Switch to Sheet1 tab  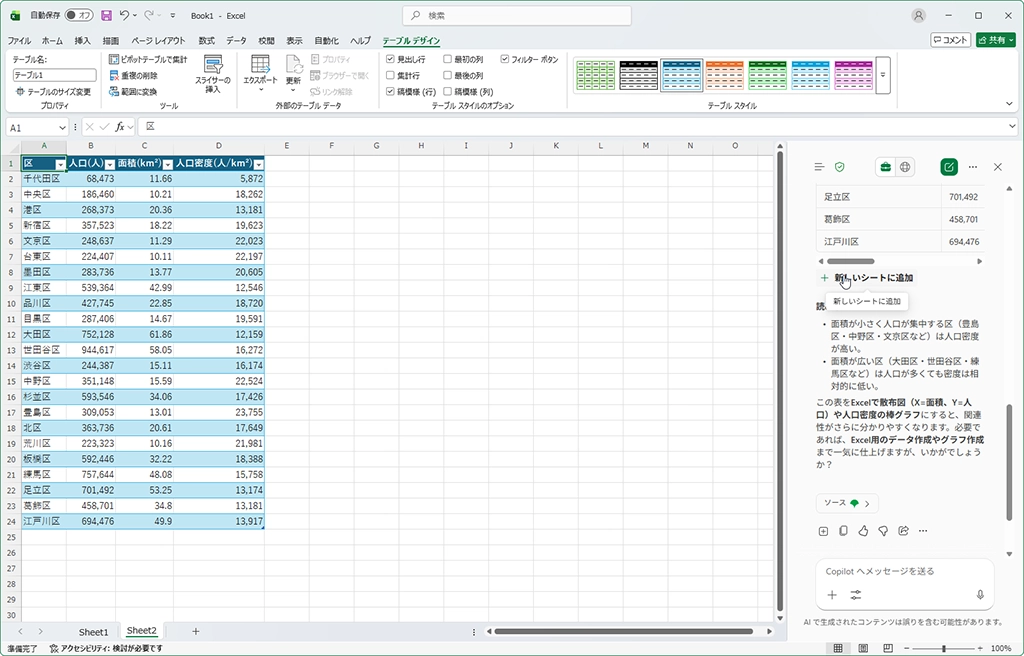(x=93, y=631)
